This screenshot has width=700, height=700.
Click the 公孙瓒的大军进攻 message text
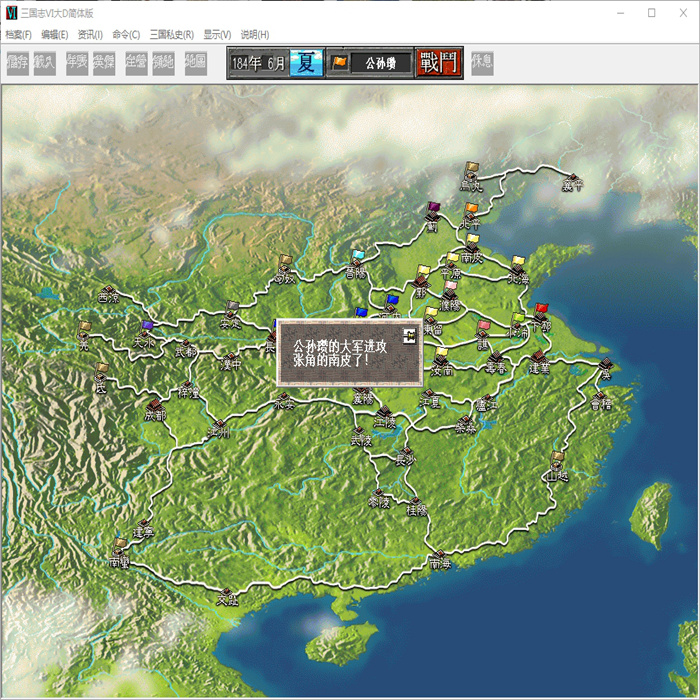340,346
